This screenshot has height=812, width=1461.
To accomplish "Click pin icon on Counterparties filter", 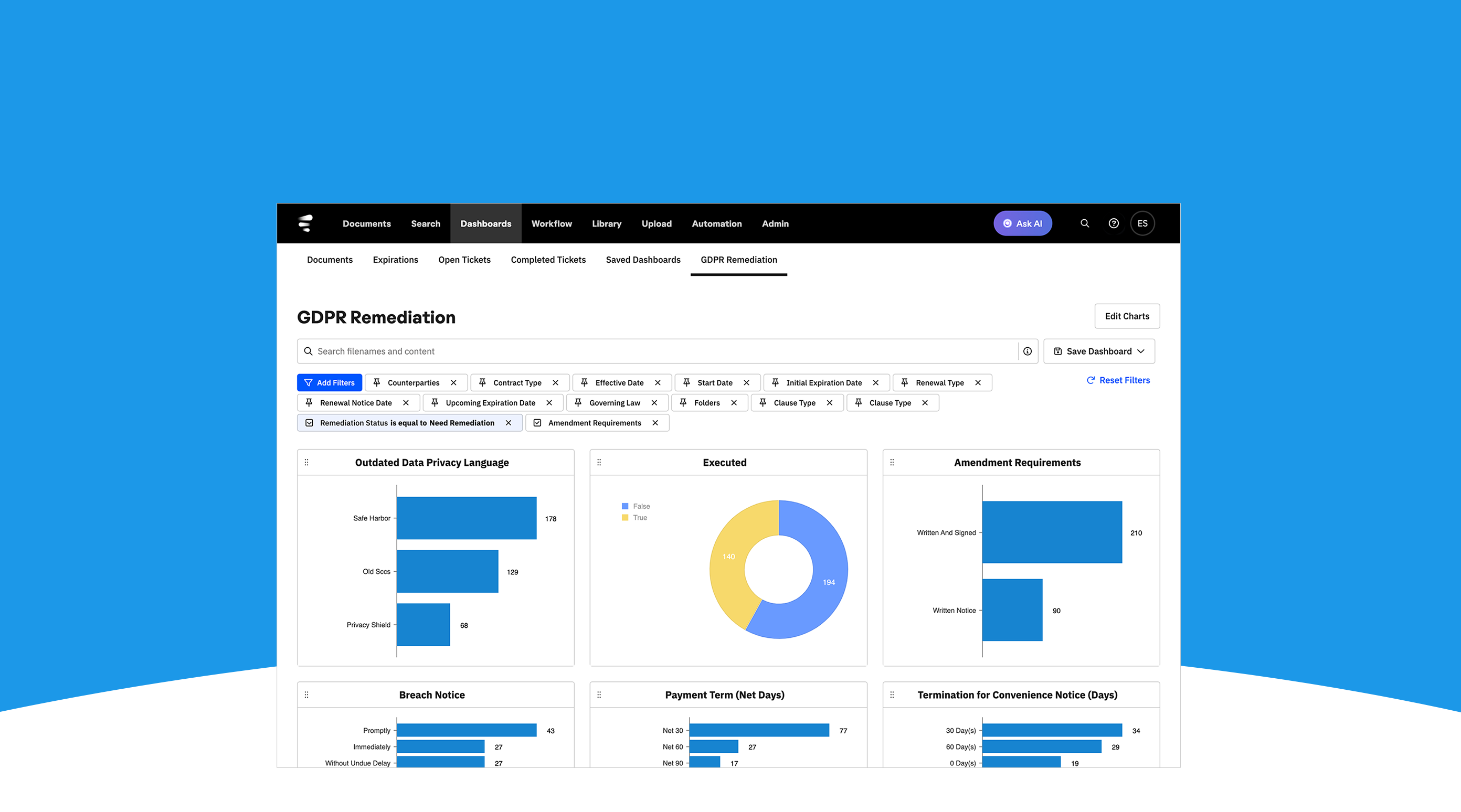I will (377, 383).
